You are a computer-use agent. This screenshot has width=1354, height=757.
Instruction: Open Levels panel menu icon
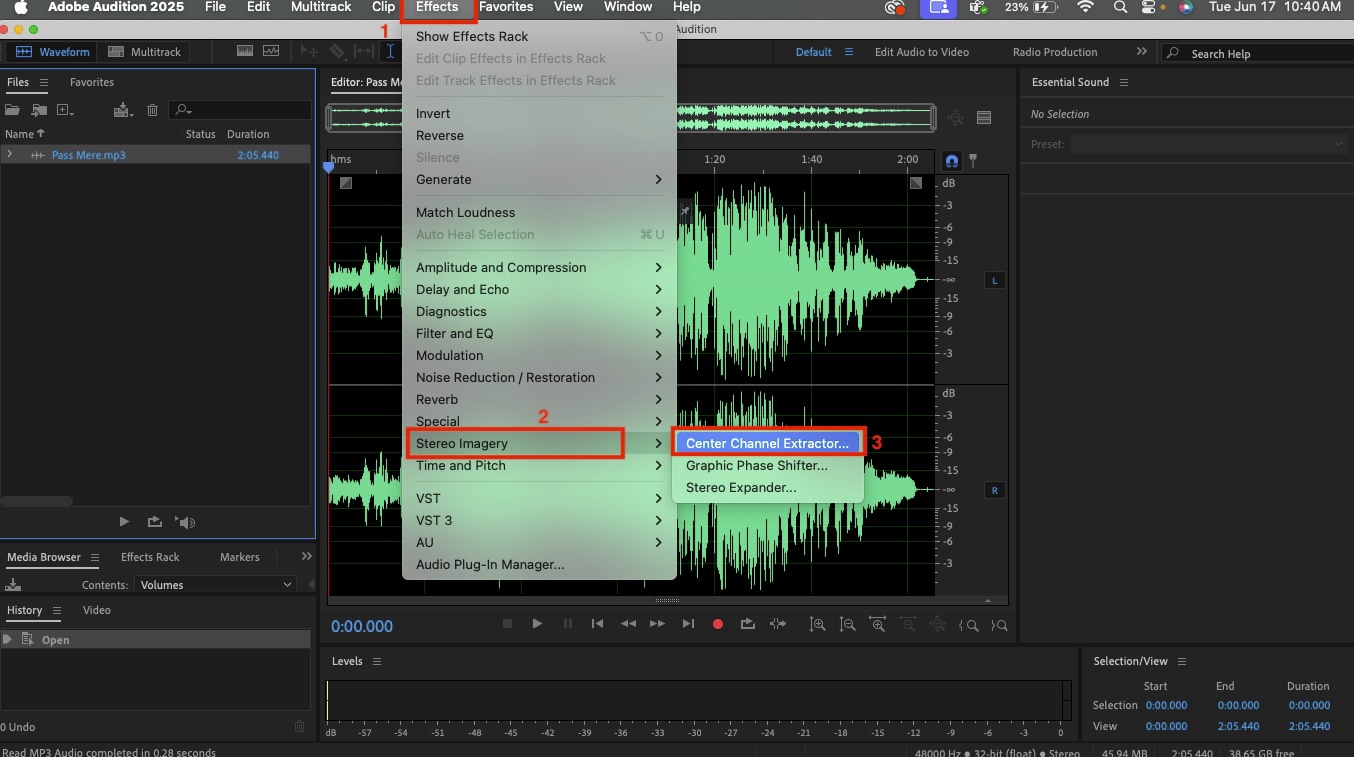coord(376,661)
